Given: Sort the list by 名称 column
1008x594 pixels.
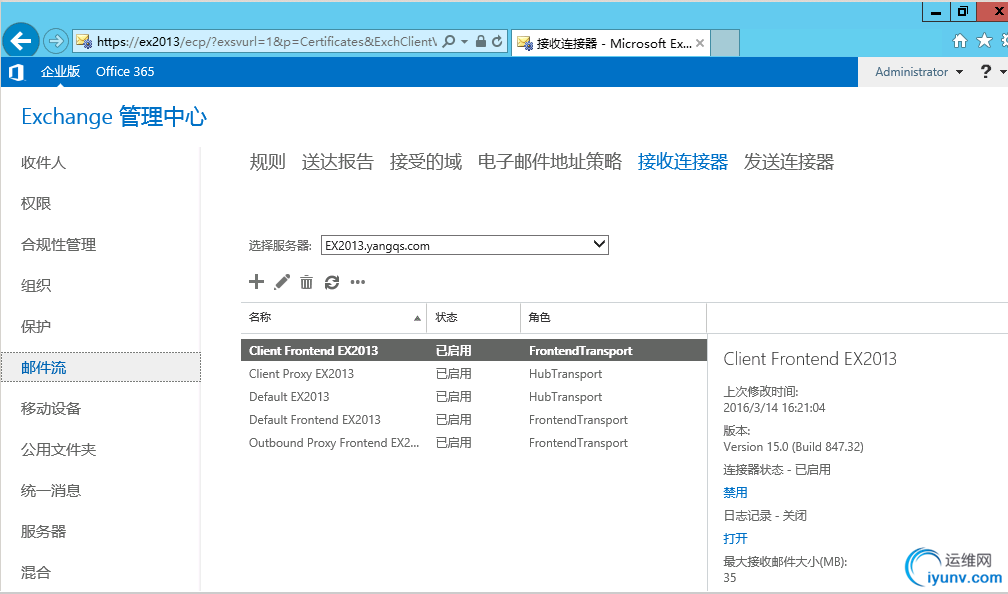Looking at the screenshot, I should click(x=334, y=318).
